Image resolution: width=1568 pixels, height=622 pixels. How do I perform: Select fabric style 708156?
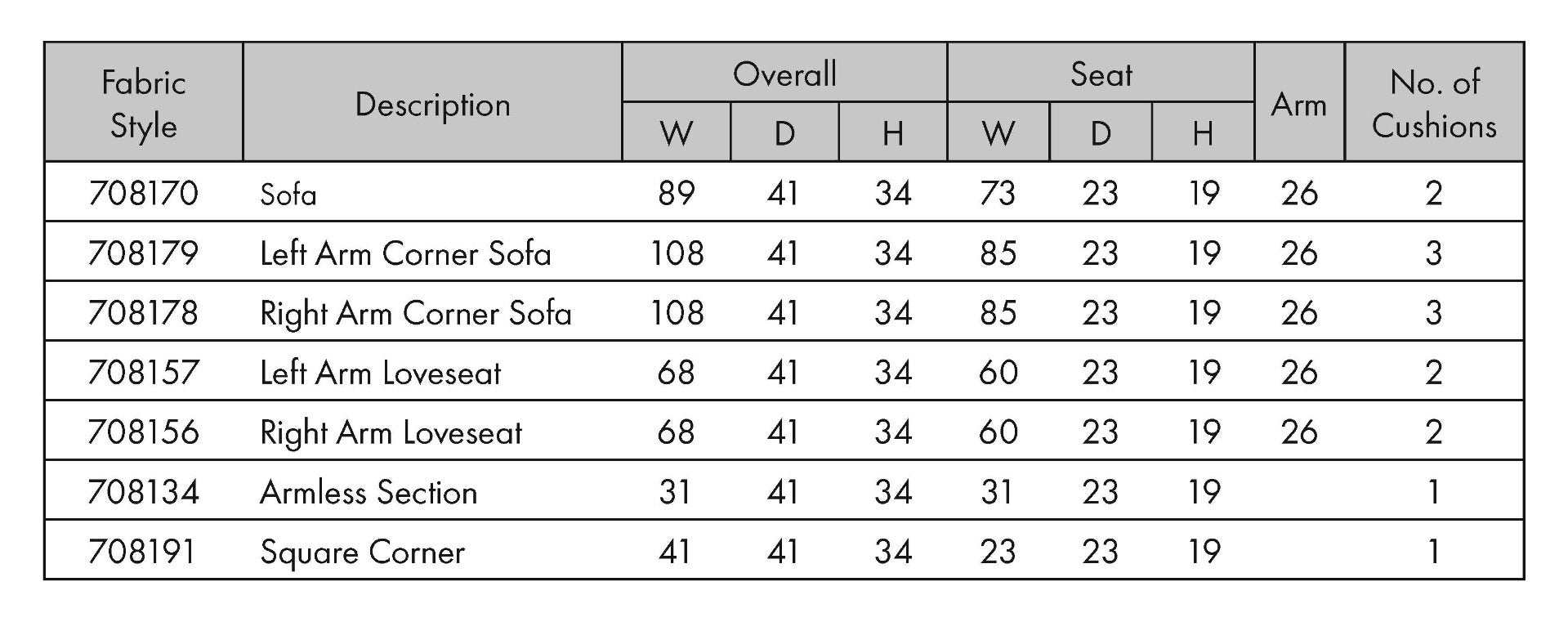143,432
